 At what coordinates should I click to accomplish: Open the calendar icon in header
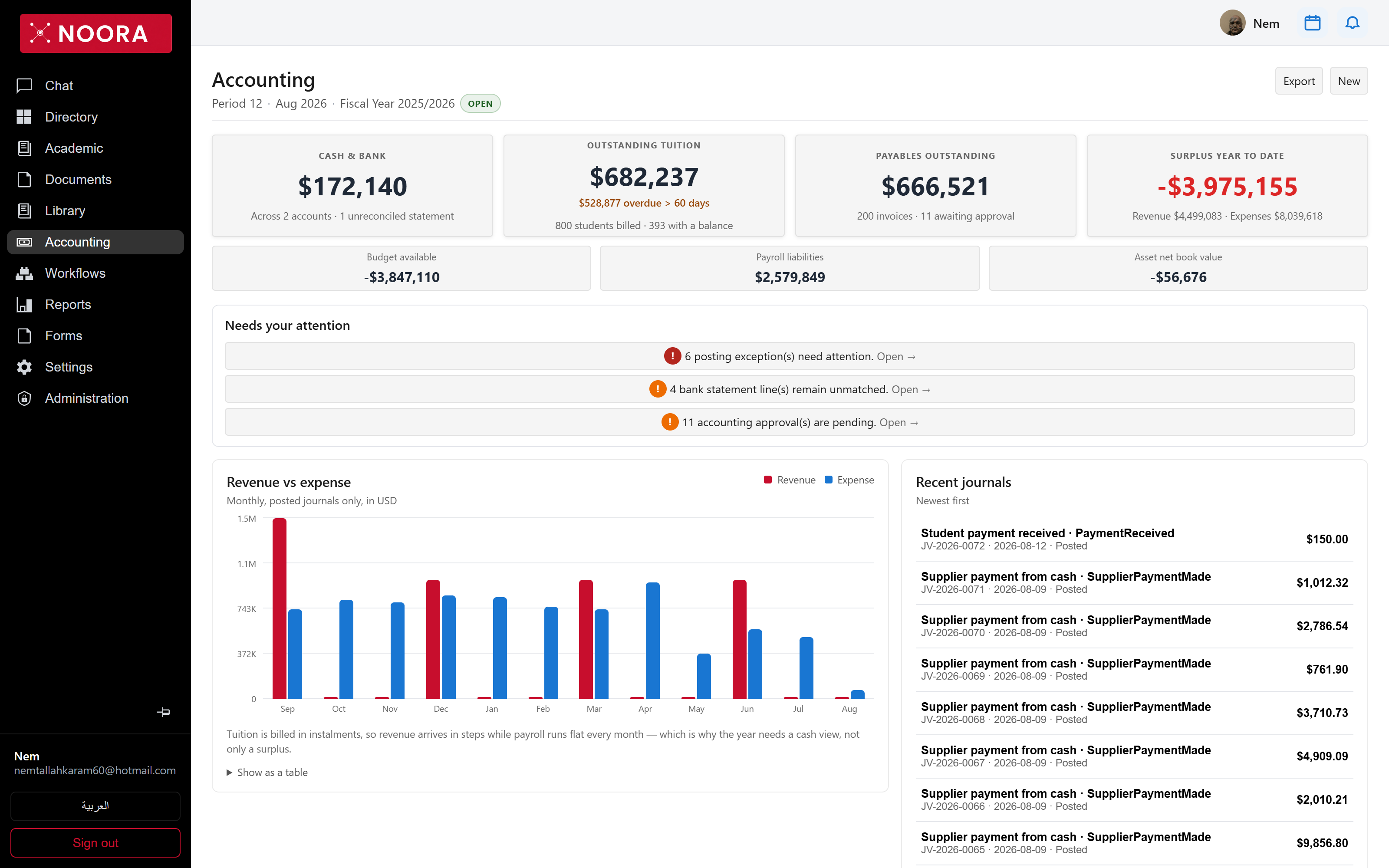[1312, 23]
